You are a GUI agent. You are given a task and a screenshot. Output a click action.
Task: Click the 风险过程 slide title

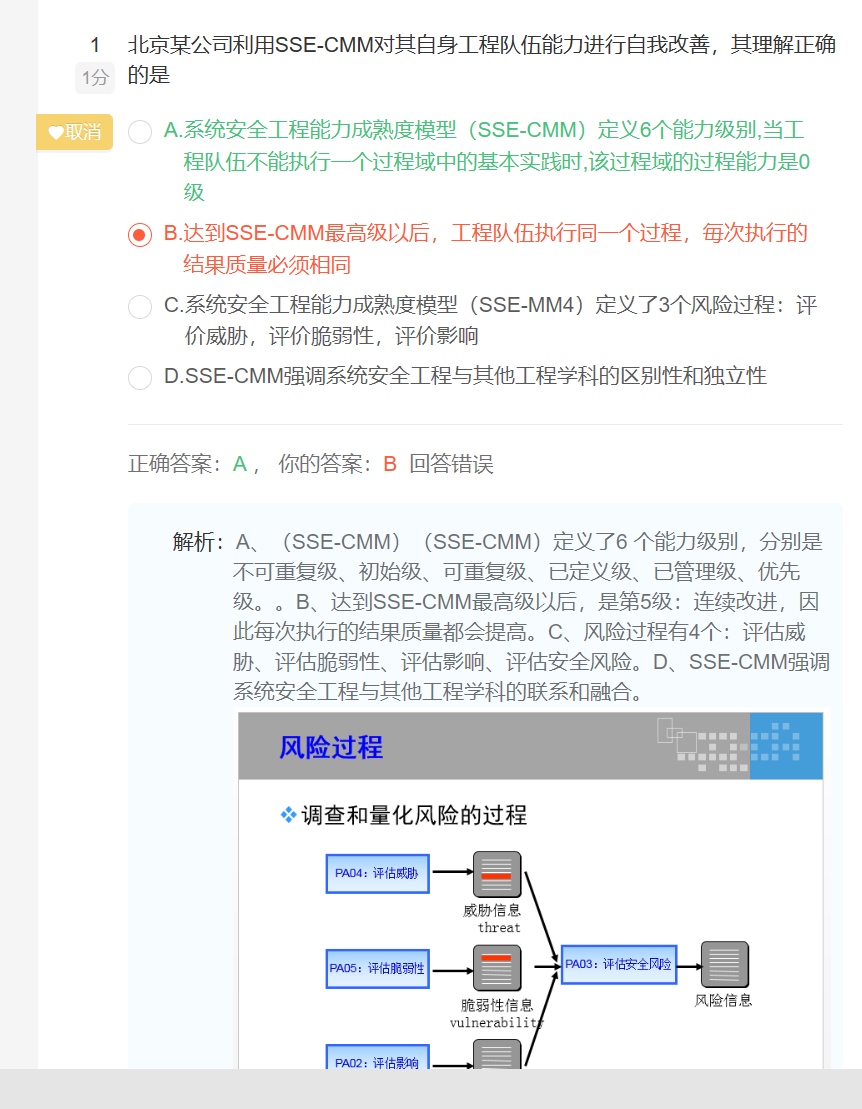point(331,747)
